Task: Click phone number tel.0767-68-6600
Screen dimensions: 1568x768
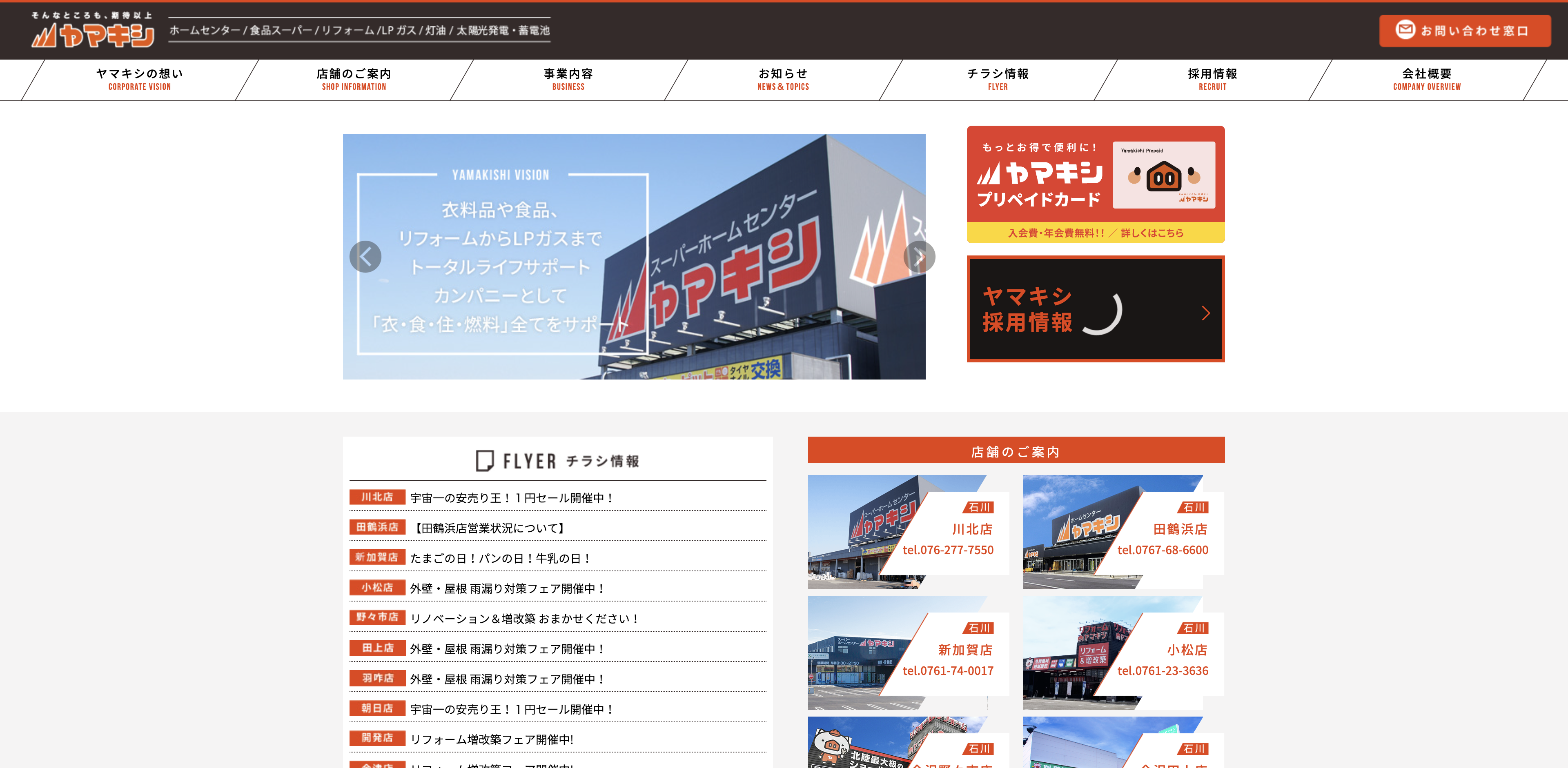Action: [1163, 550]
